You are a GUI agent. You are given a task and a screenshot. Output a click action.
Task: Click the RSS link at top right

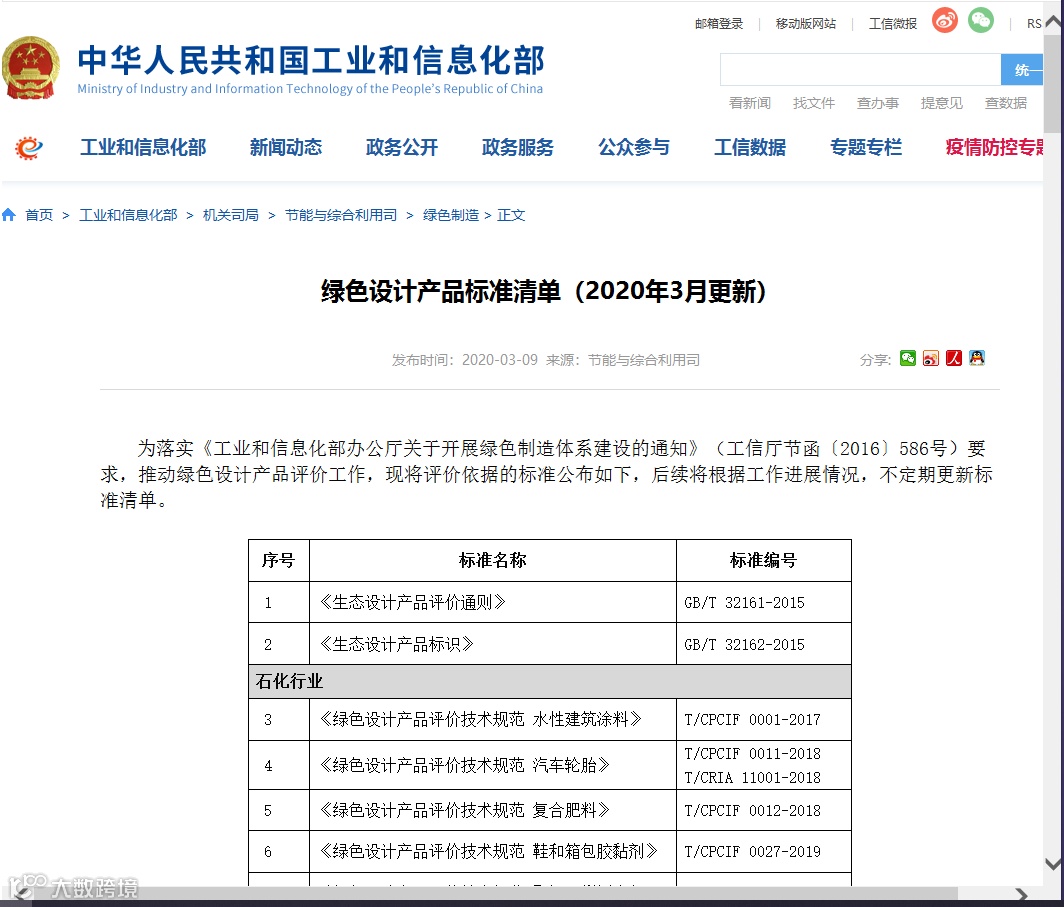point(1034,24)
